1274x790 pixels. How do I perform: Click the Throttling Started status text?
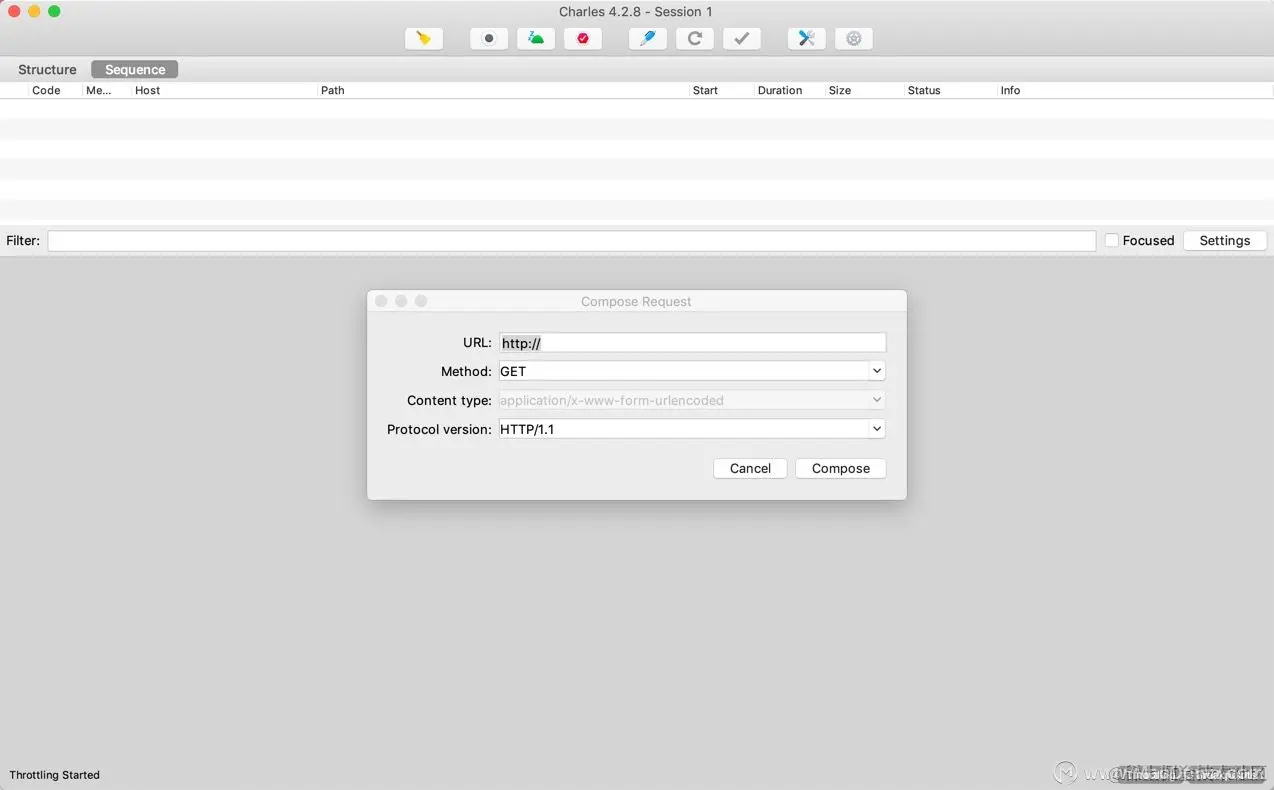click(55, 775)
